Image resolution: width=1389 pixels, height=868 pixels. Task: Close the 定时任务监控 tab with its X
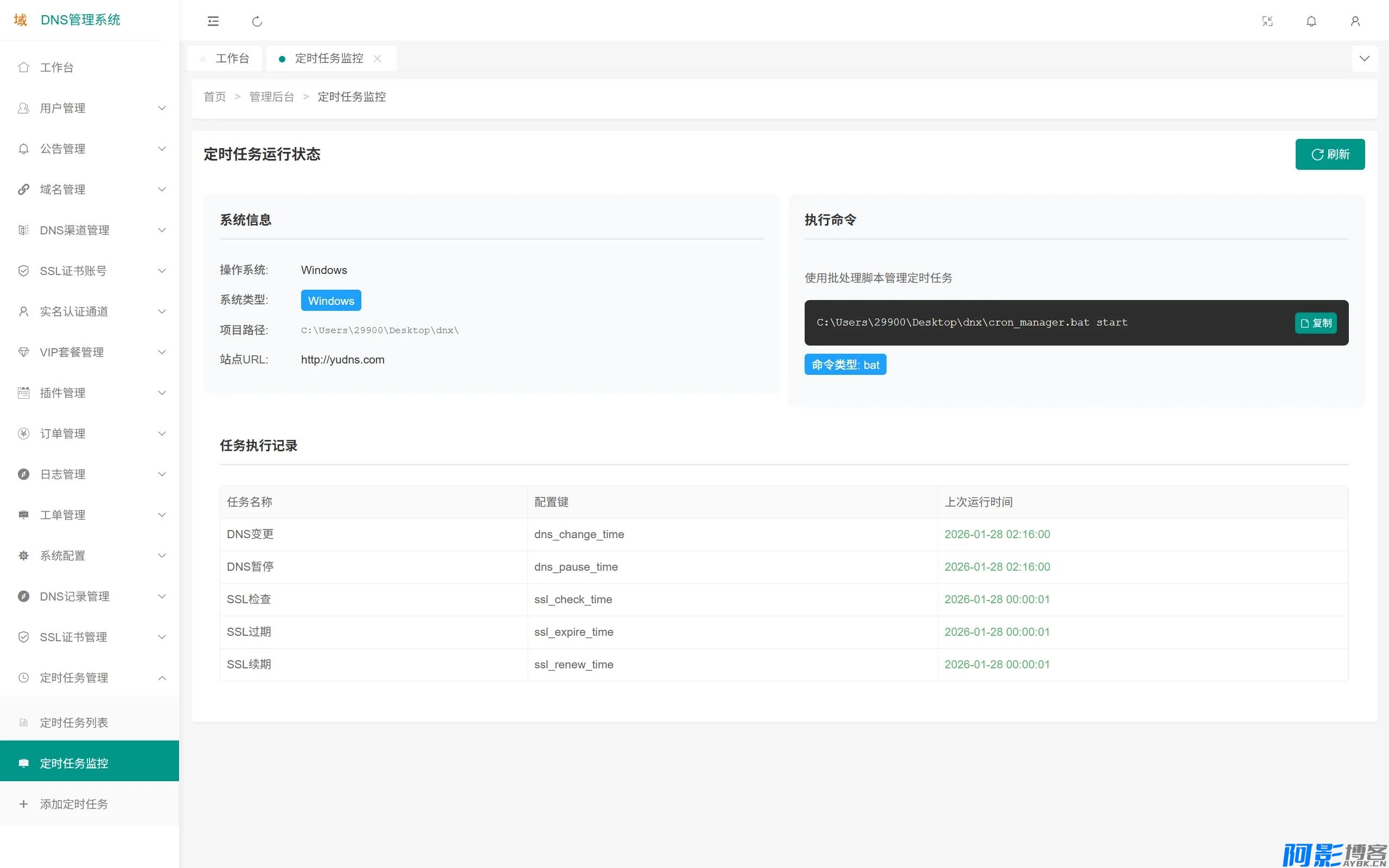pos(377,59)
